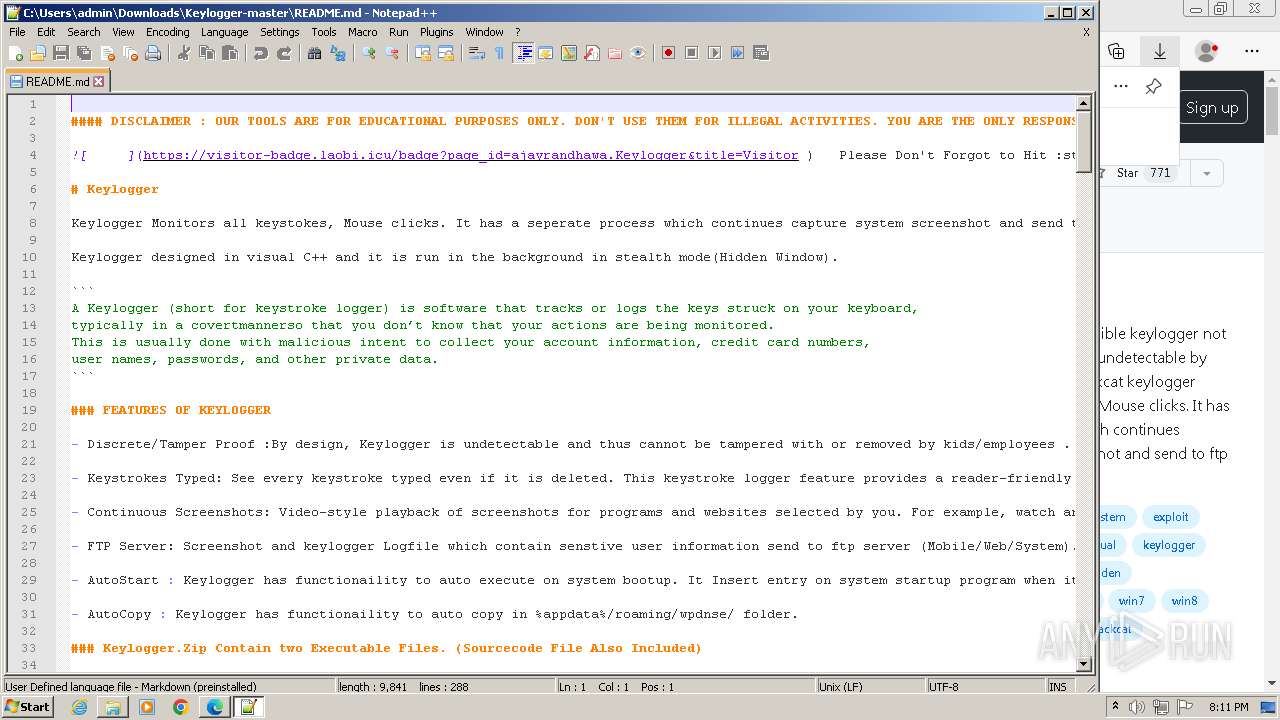1280x720 pixels.
Task: Open the Windows Start button
Action: 28,707
